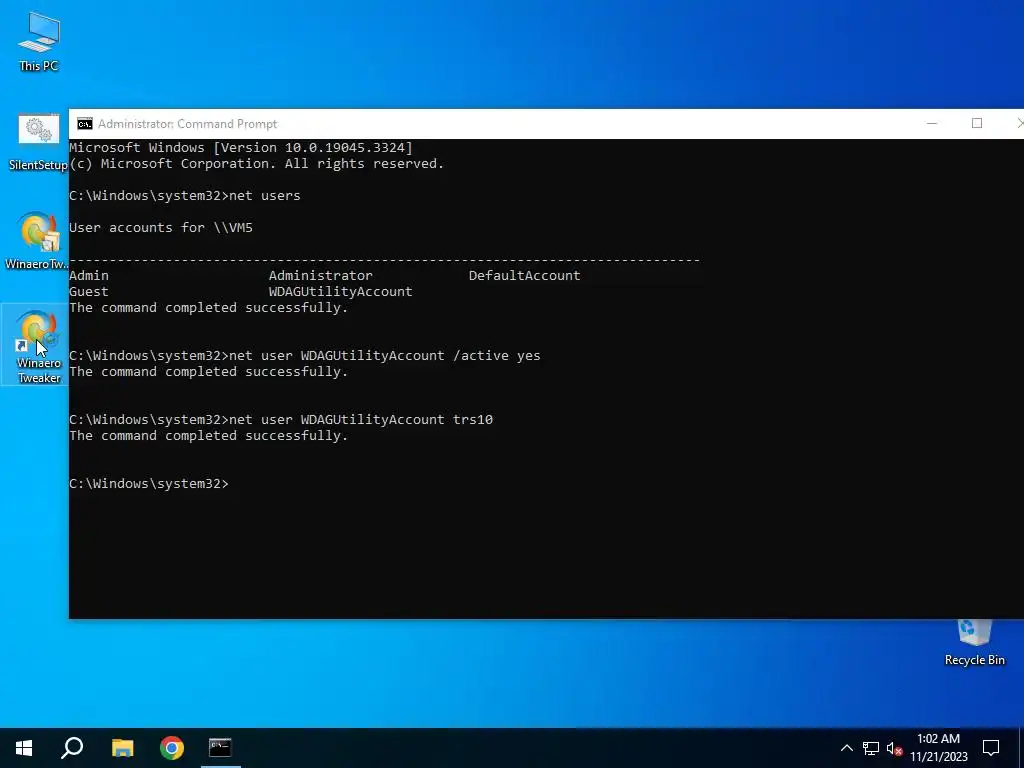Open the Windows Start menu
The height and width of the screenshot is (768, 1024).
pos(24,748)
